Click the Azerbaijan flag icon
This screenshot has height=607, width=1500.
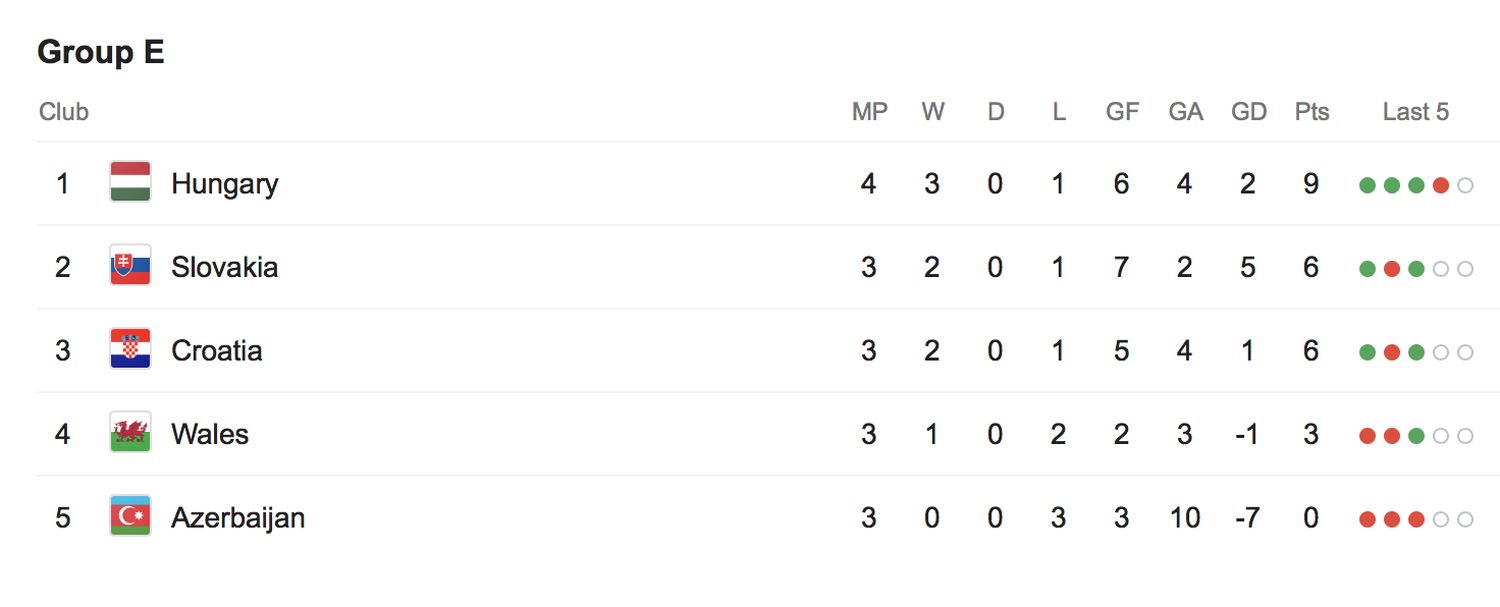pyautogui.click(x=130, y=517)
